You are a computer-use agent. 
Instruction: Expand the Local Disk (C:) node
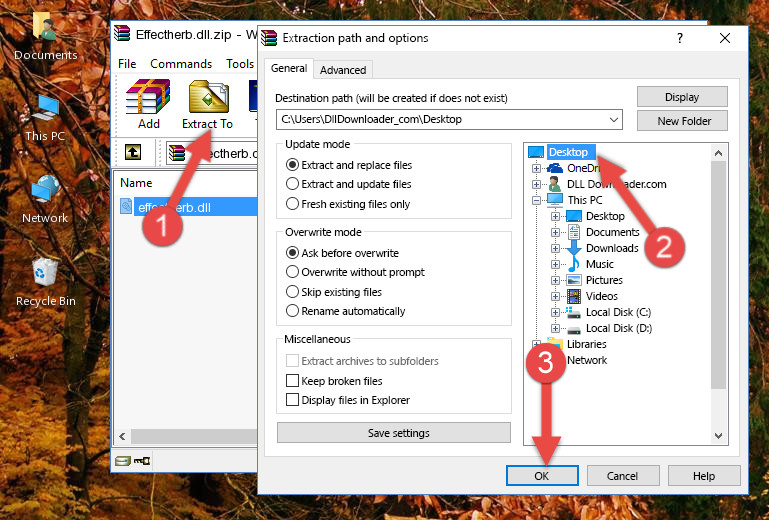[x=555, y=312]
